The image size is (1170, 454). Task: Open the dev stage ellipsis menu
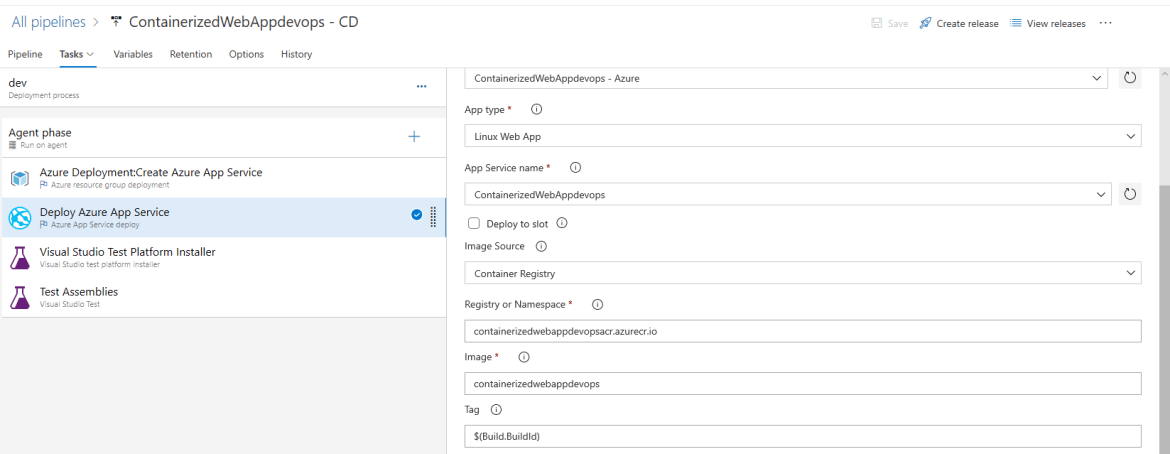[x=422, y=87]
